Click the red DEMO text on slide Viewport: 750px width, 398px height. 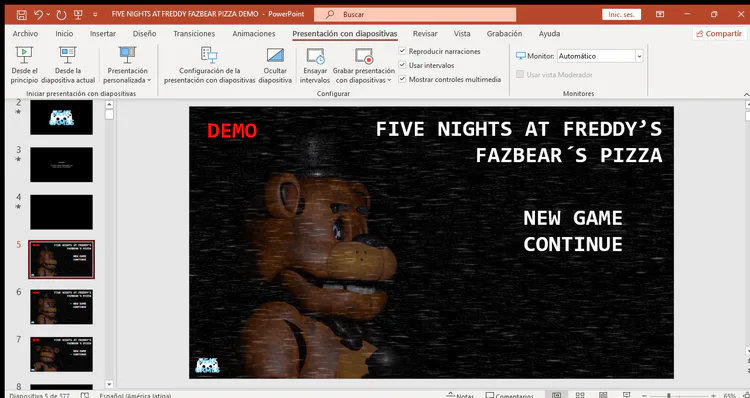pyautogui.click(x=232, y=131)
